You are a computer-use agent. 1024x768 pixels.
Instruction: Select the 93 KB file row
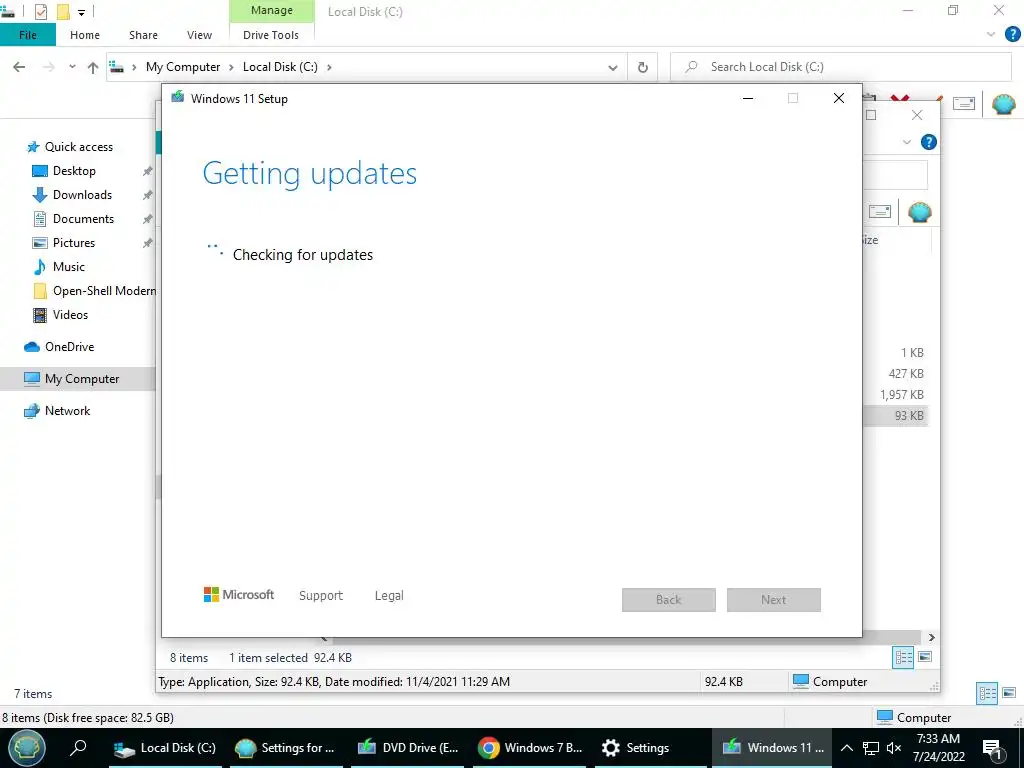coord(896,415)
